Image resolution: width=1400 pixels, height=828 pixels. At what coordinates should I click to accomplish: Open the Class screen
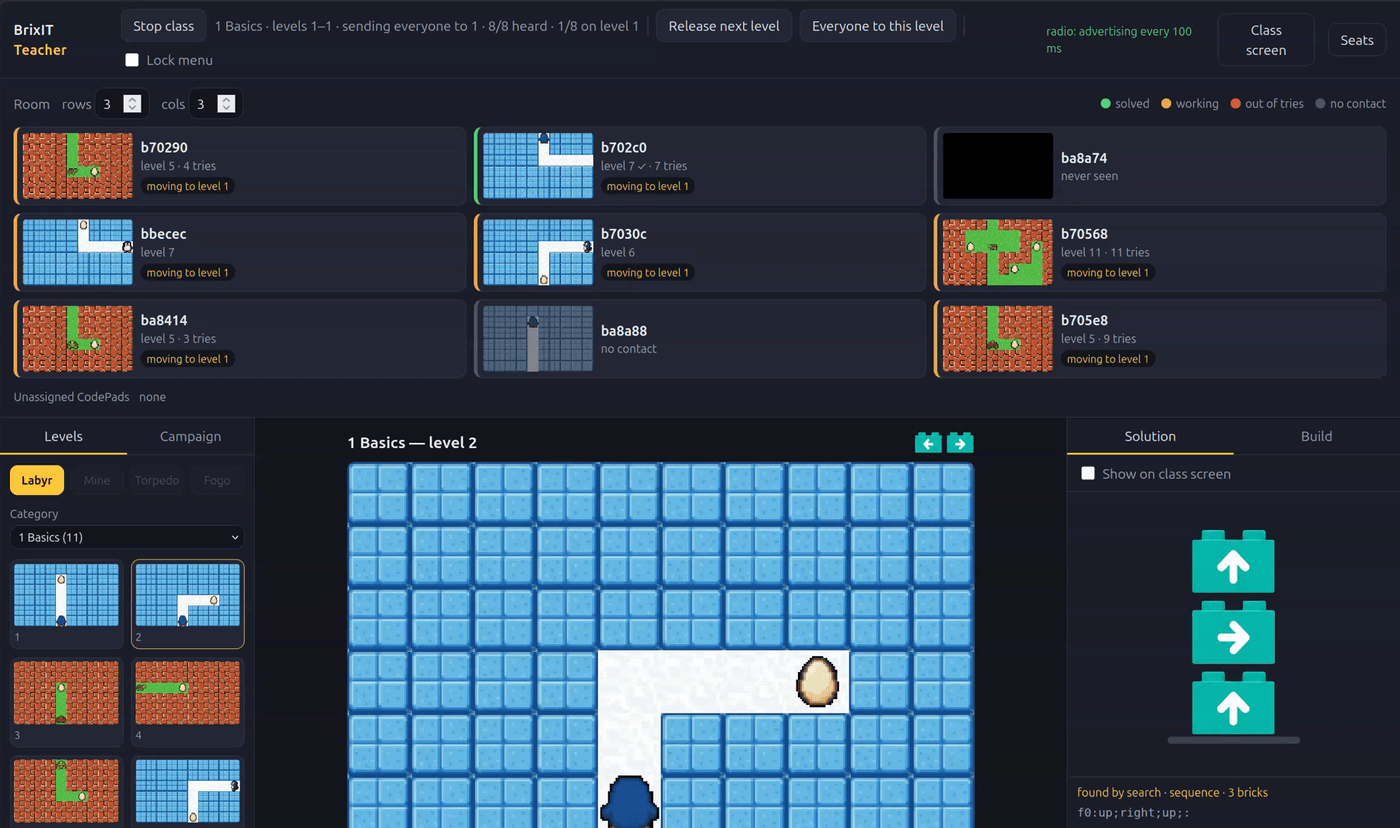pos(1266,40)
